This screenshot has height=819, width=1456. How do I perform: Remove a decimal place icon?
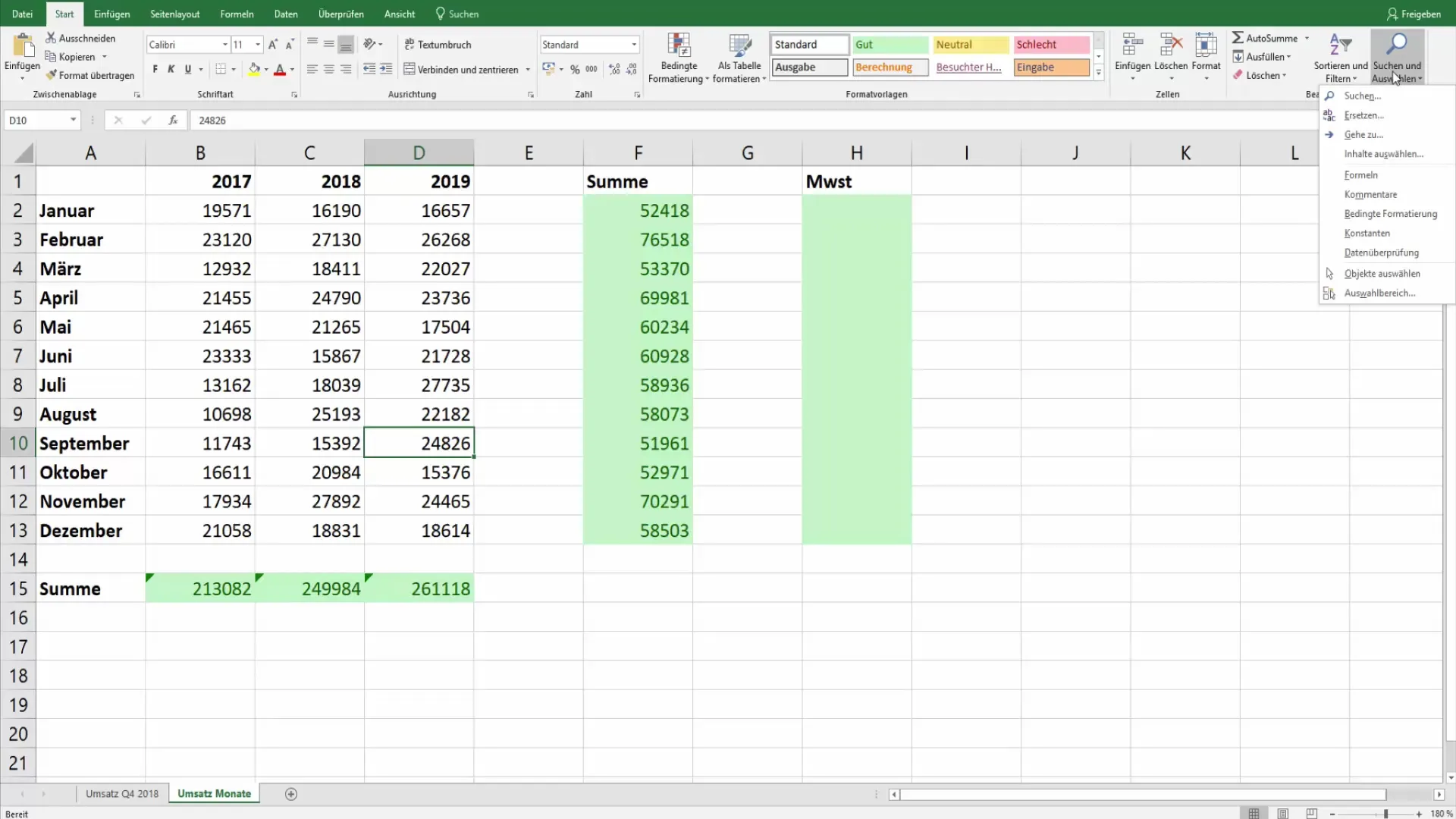(632, 69)
